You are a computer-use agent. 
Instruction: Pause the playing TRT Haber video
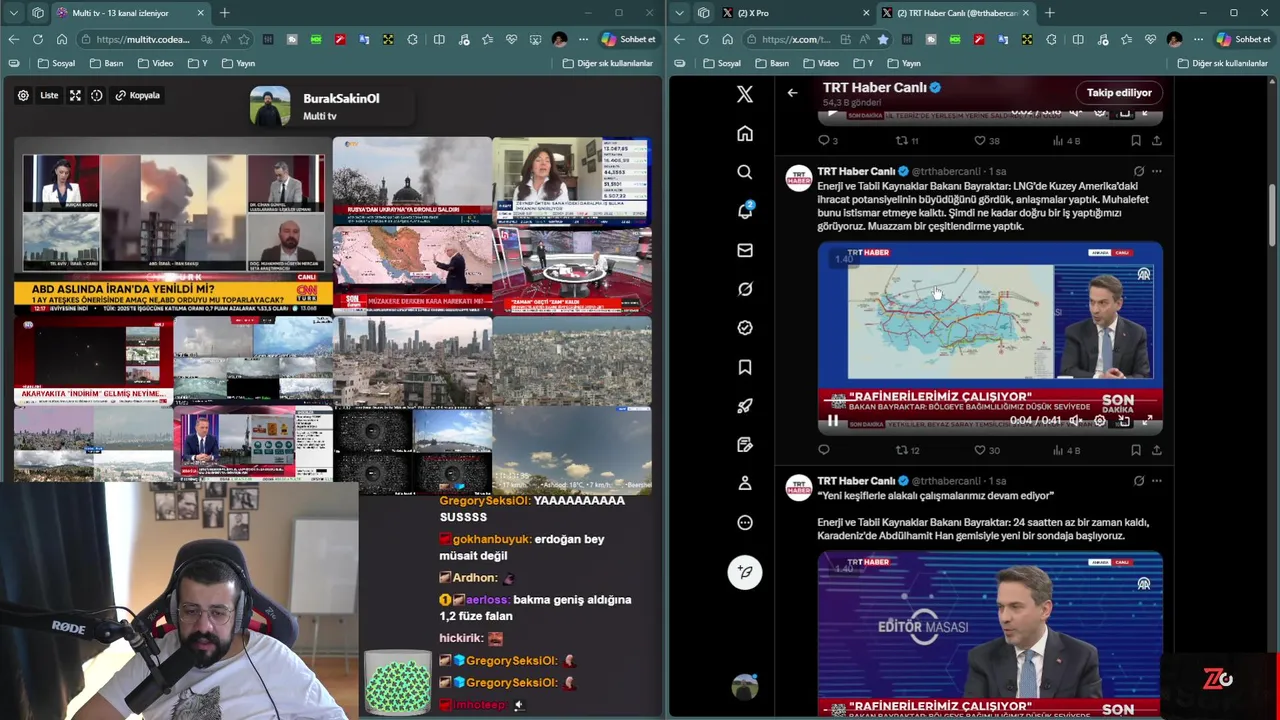[x=832, y=421]
